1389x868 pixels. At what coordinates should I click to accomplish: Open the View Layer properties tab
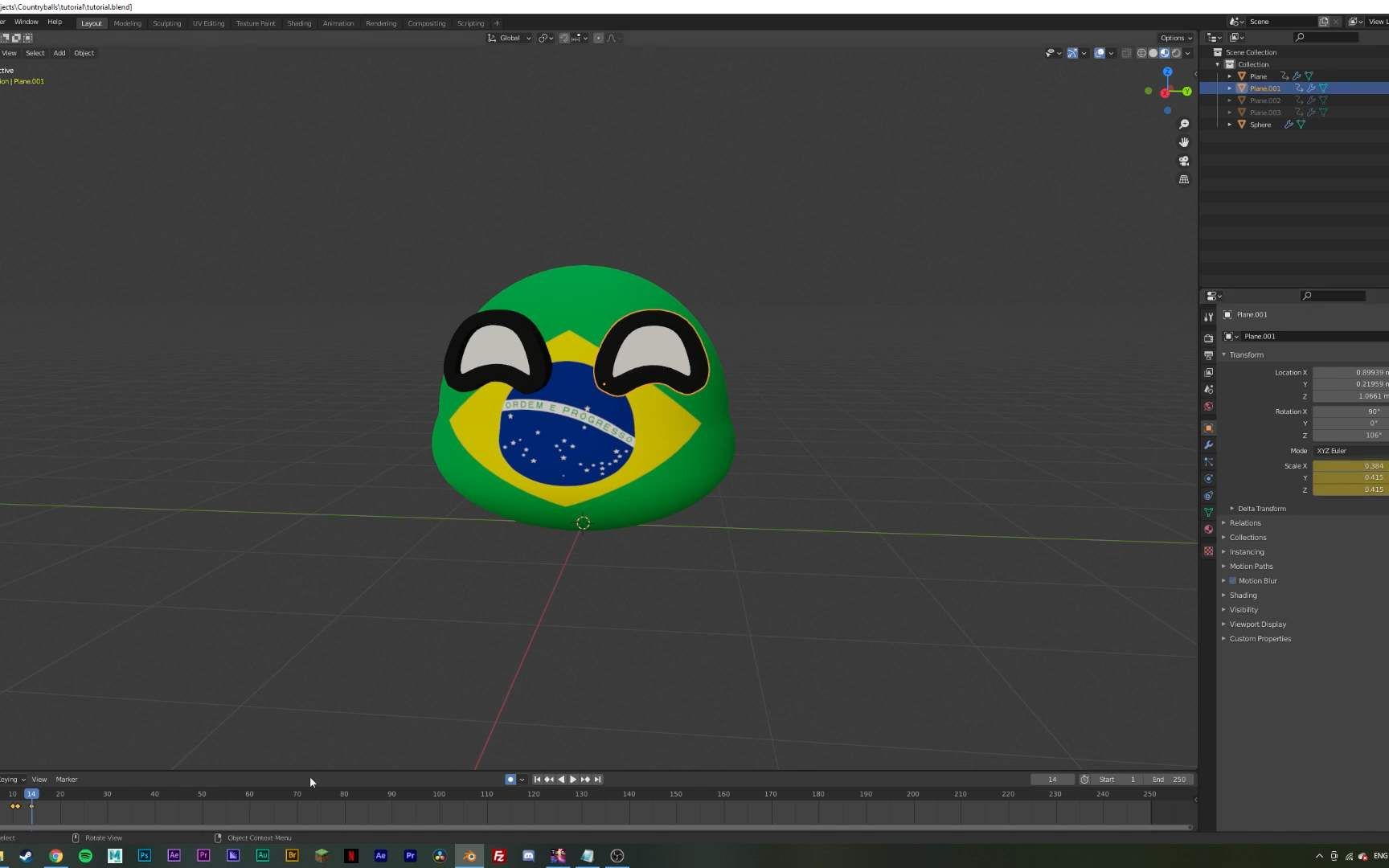click(x=1208, y=372)
